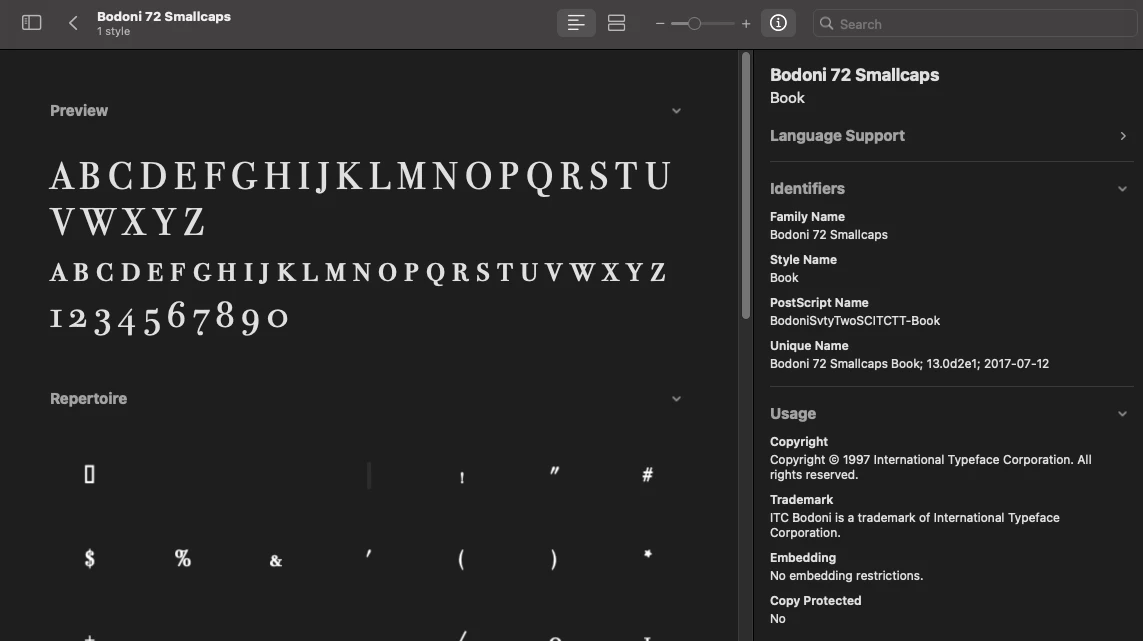This screenshot has height=641, width=1143.
Task: Select the number sign glyph
Action: point(647,475)
